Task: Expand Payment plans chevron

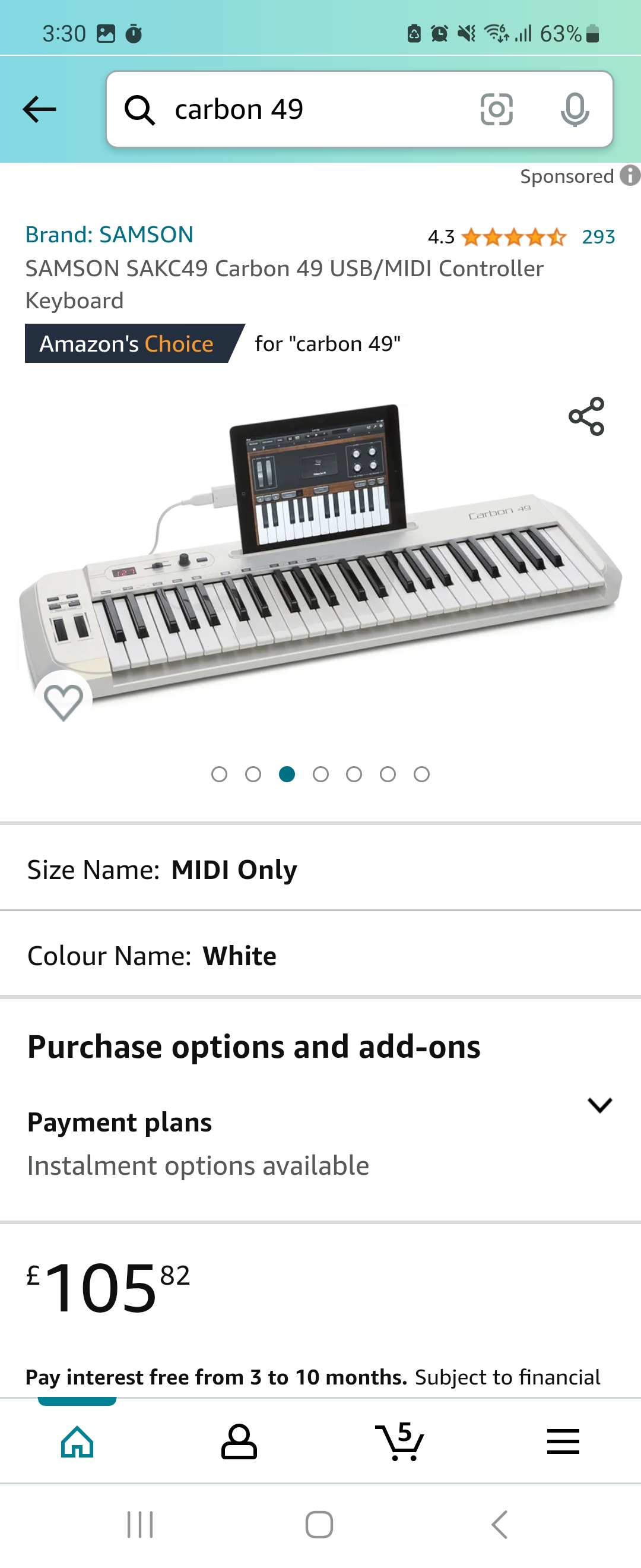Action: [x=599, y=1105]
